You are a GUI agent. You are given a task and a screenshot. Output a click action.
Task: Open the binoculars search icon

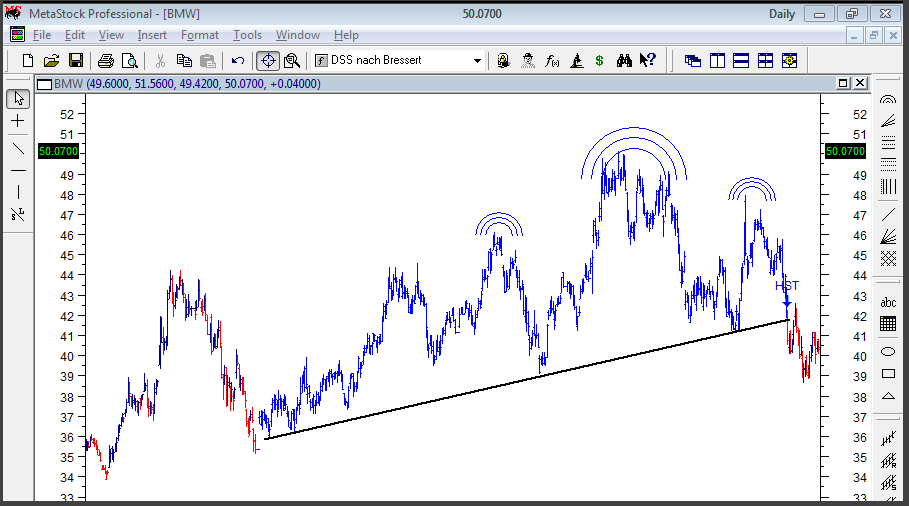pos(624,60)
